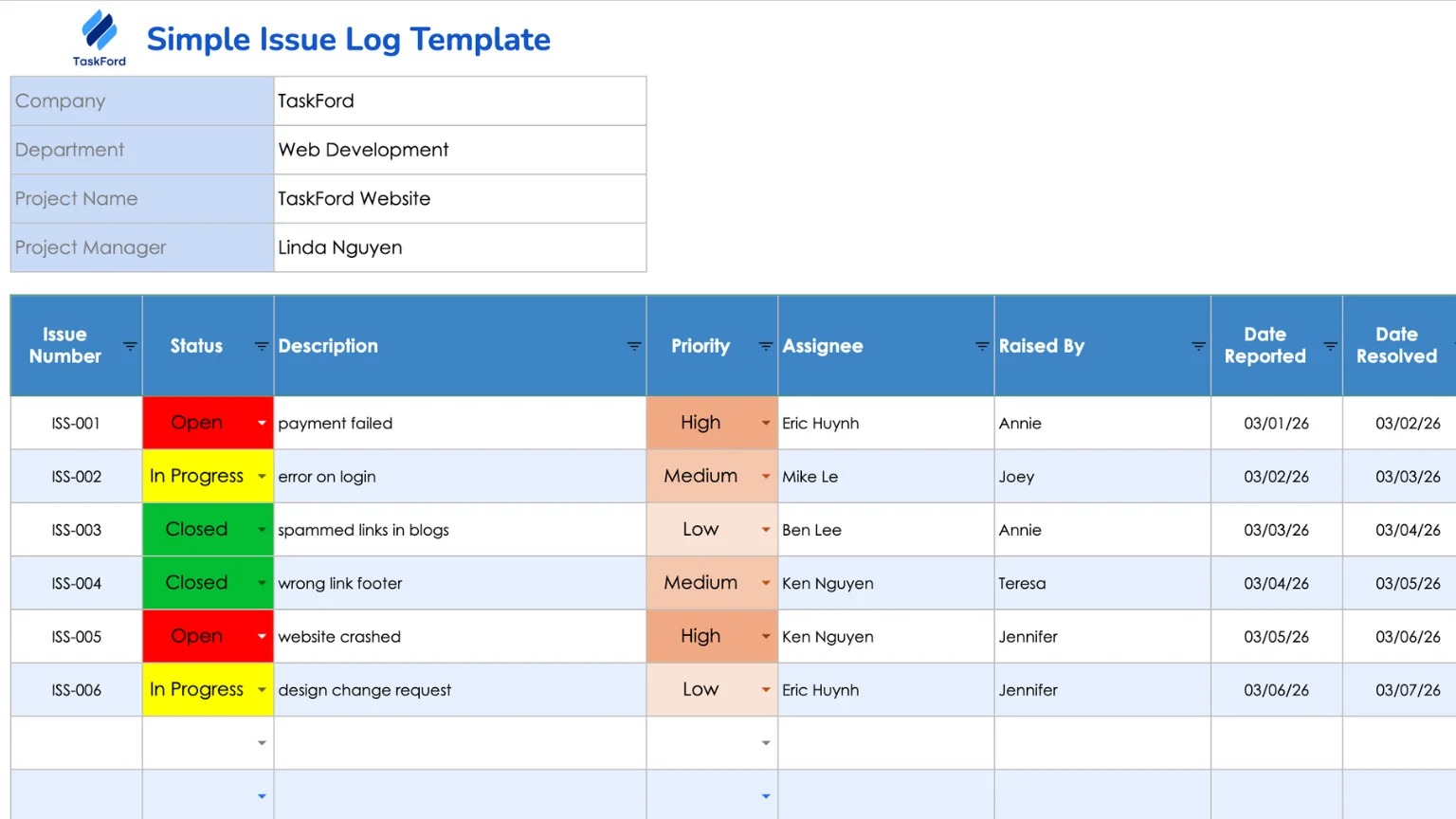Open the Assignee column filter icon

point(982,347)
